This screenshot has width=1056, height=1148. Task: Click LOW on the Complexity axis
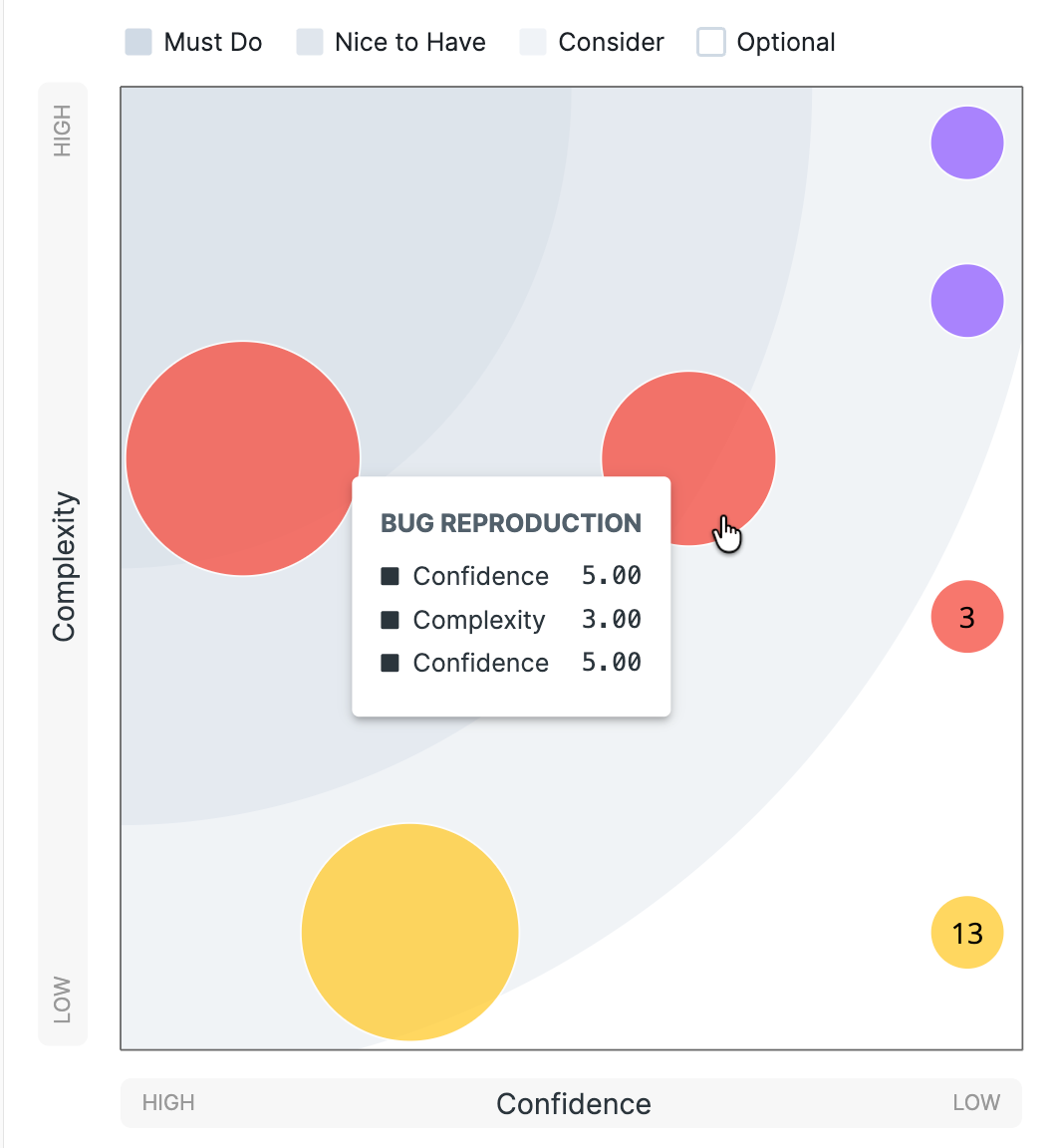point(63,1000)
